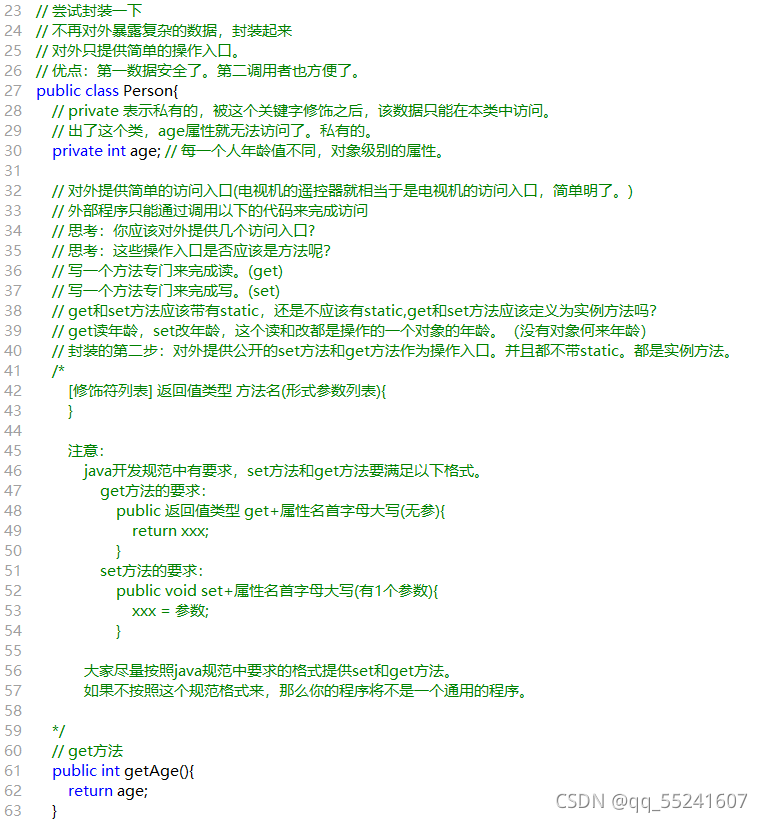
Task: Click the 'xxx = 参数;' line
Action: click(170, 611)
